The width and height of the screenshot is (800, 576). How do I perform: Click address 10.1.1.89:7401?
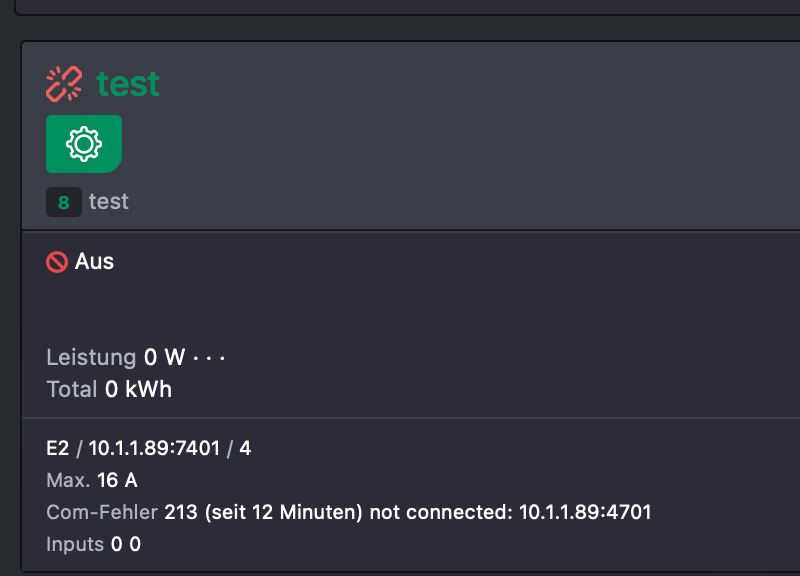154,448
